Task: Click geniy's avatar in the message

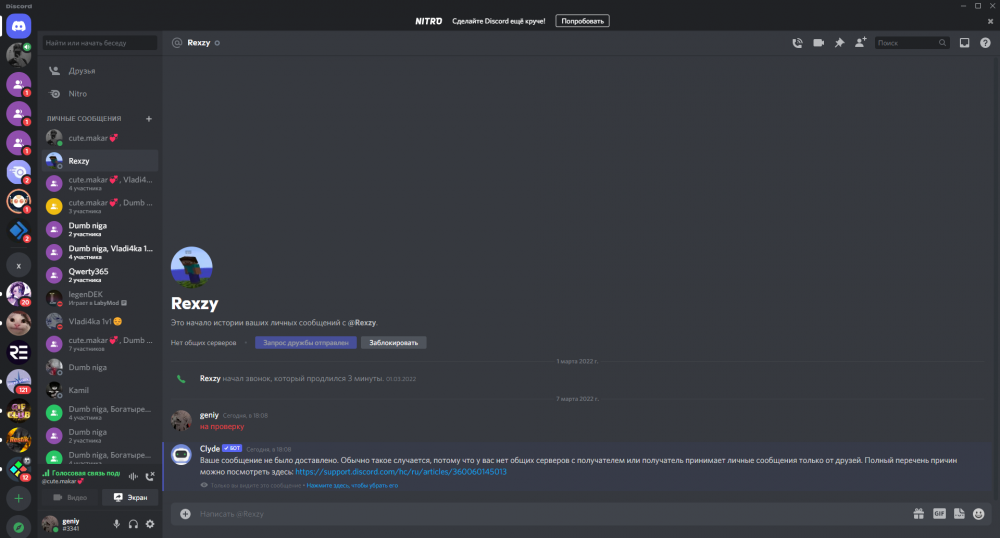Action: (181, 421)
